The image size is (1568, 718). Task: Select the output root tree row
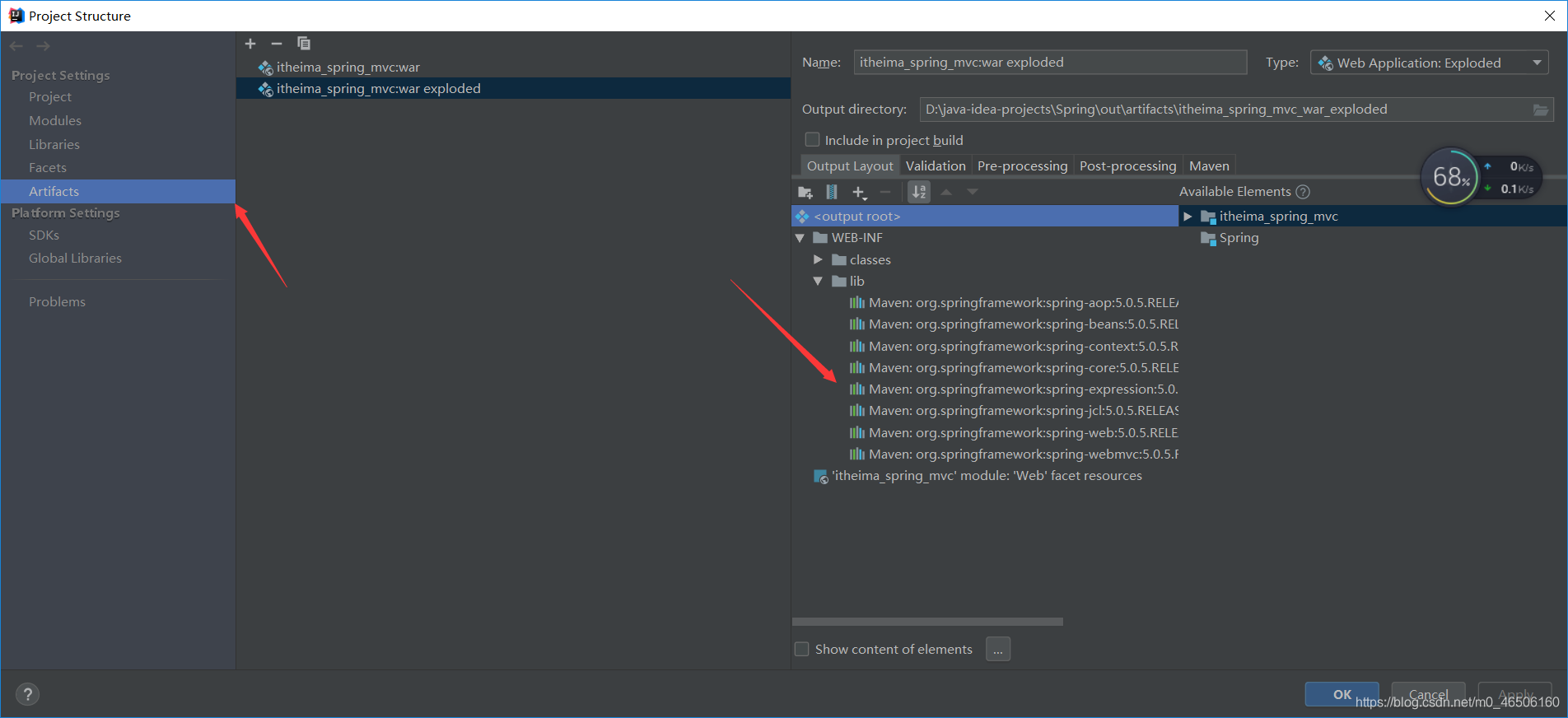[985, 217]
